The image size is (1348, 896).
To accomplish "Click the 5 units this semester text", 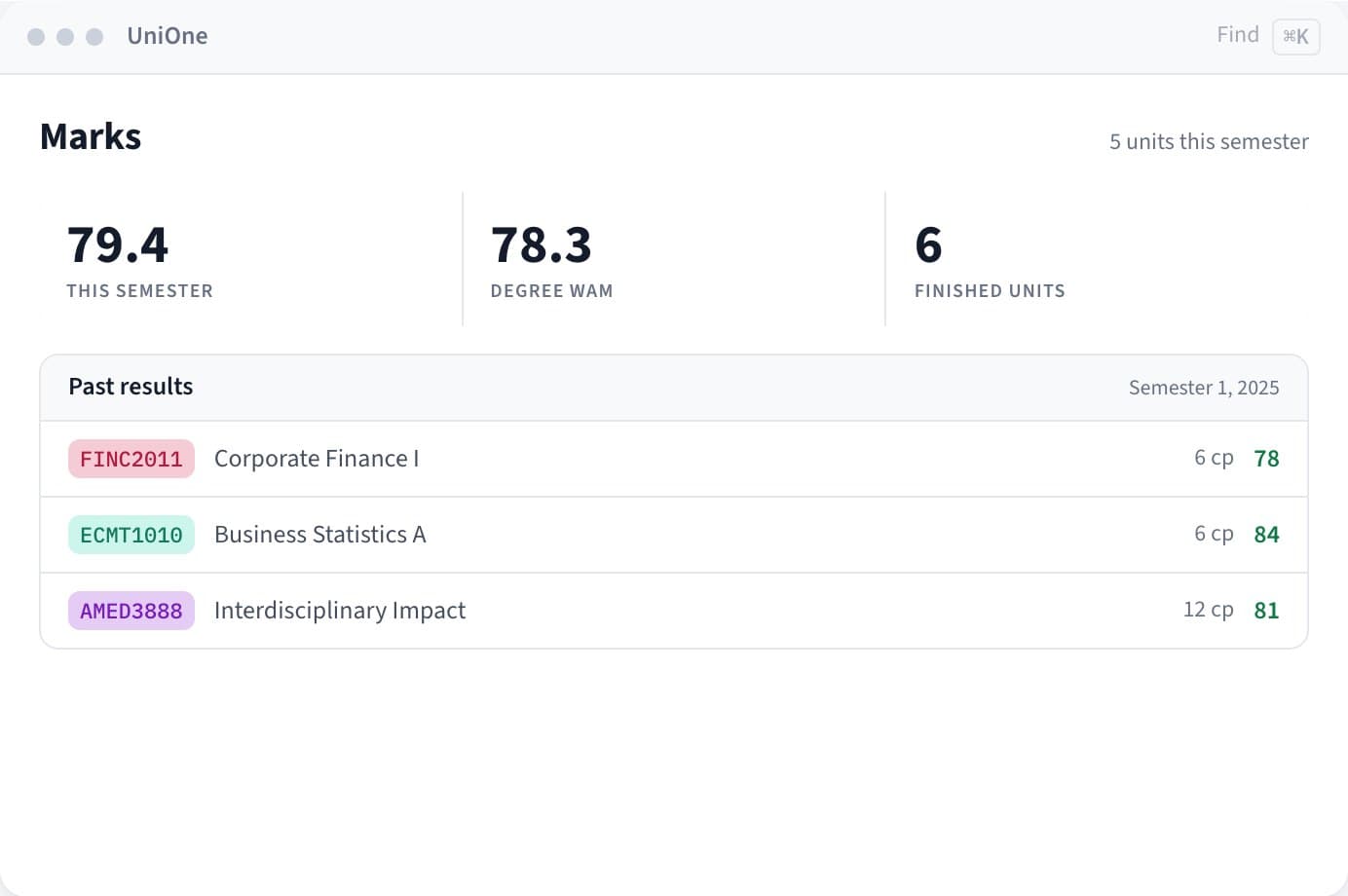I will coord(1209,141).
